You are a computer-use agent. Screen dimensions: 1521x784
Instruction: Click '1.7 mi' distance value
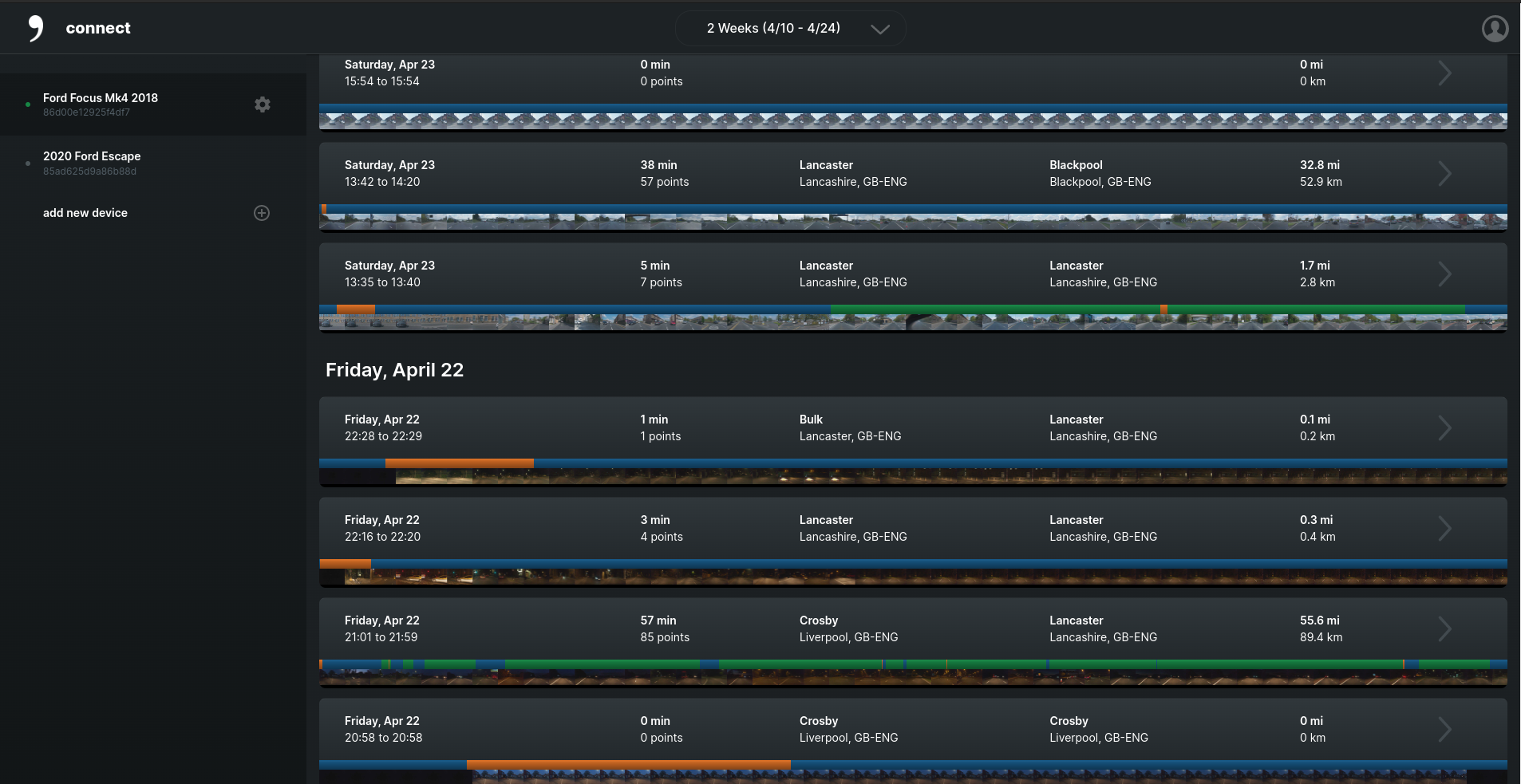1315,266
